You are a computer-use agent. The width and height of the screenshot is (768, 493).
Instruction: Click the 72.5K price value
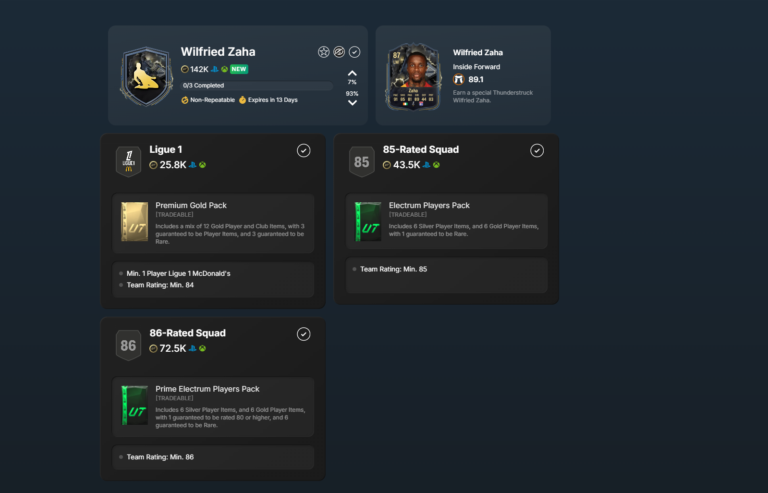coord(173,349)
